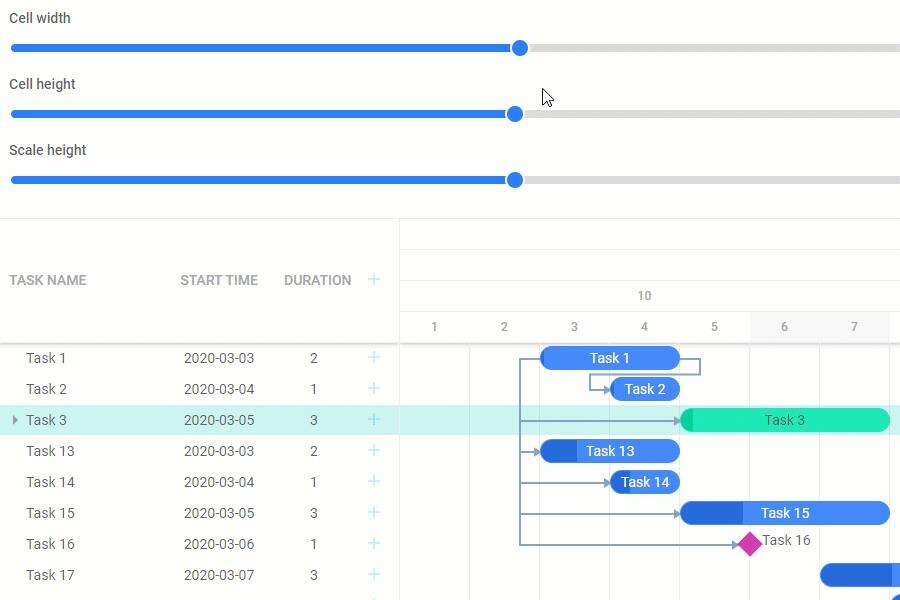Add a subtask using Task 15's plus icon
This screenshot has width=900, height=600.
374,513
